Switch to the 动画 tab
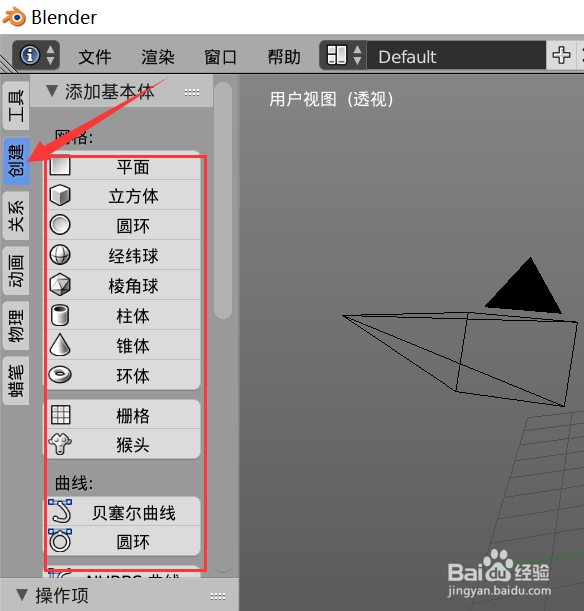 [16, 271]
